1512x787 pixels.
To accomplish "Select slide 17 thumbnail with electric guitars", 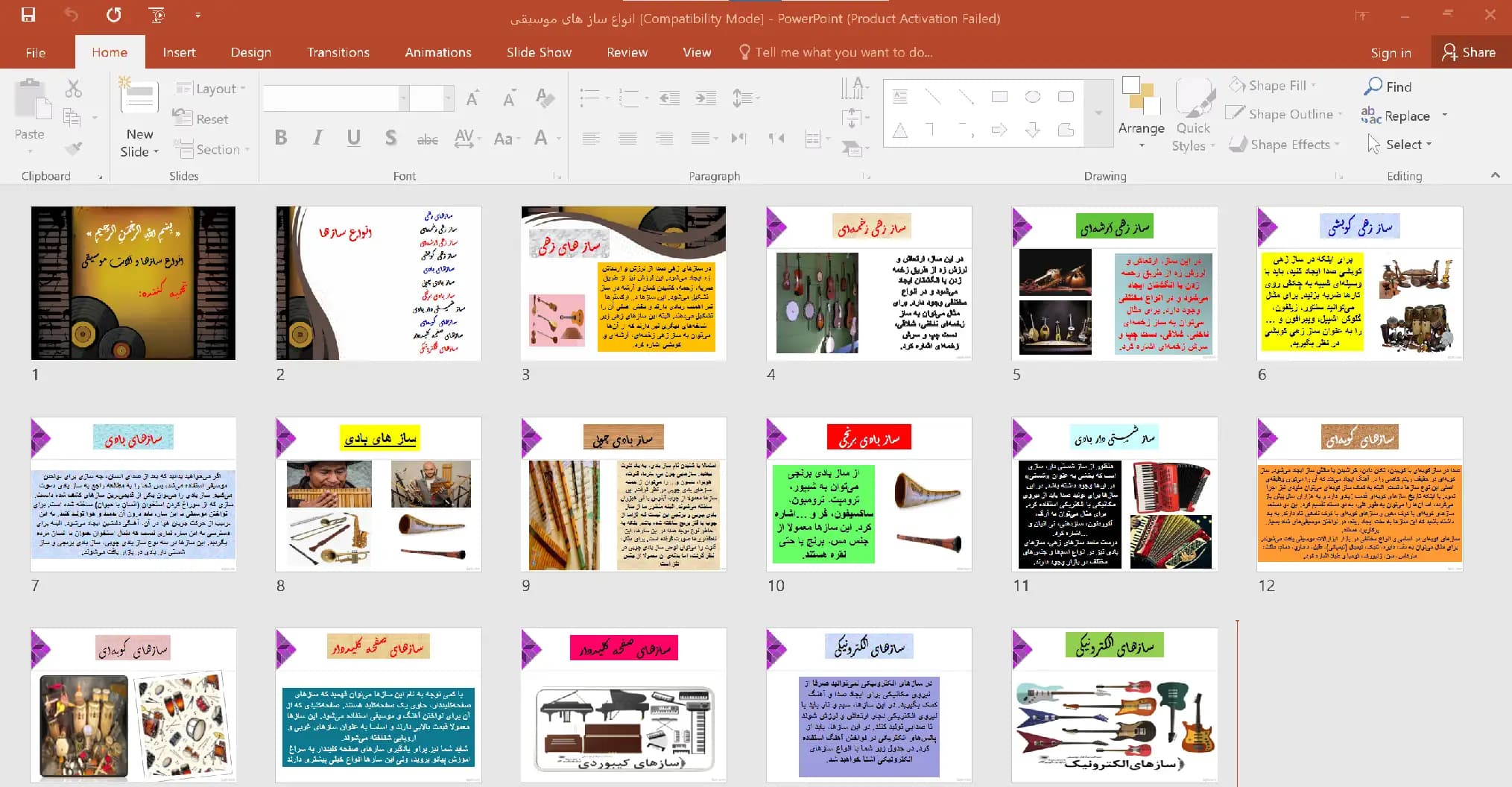I will pyautogui.click(x=1115, y=705).
